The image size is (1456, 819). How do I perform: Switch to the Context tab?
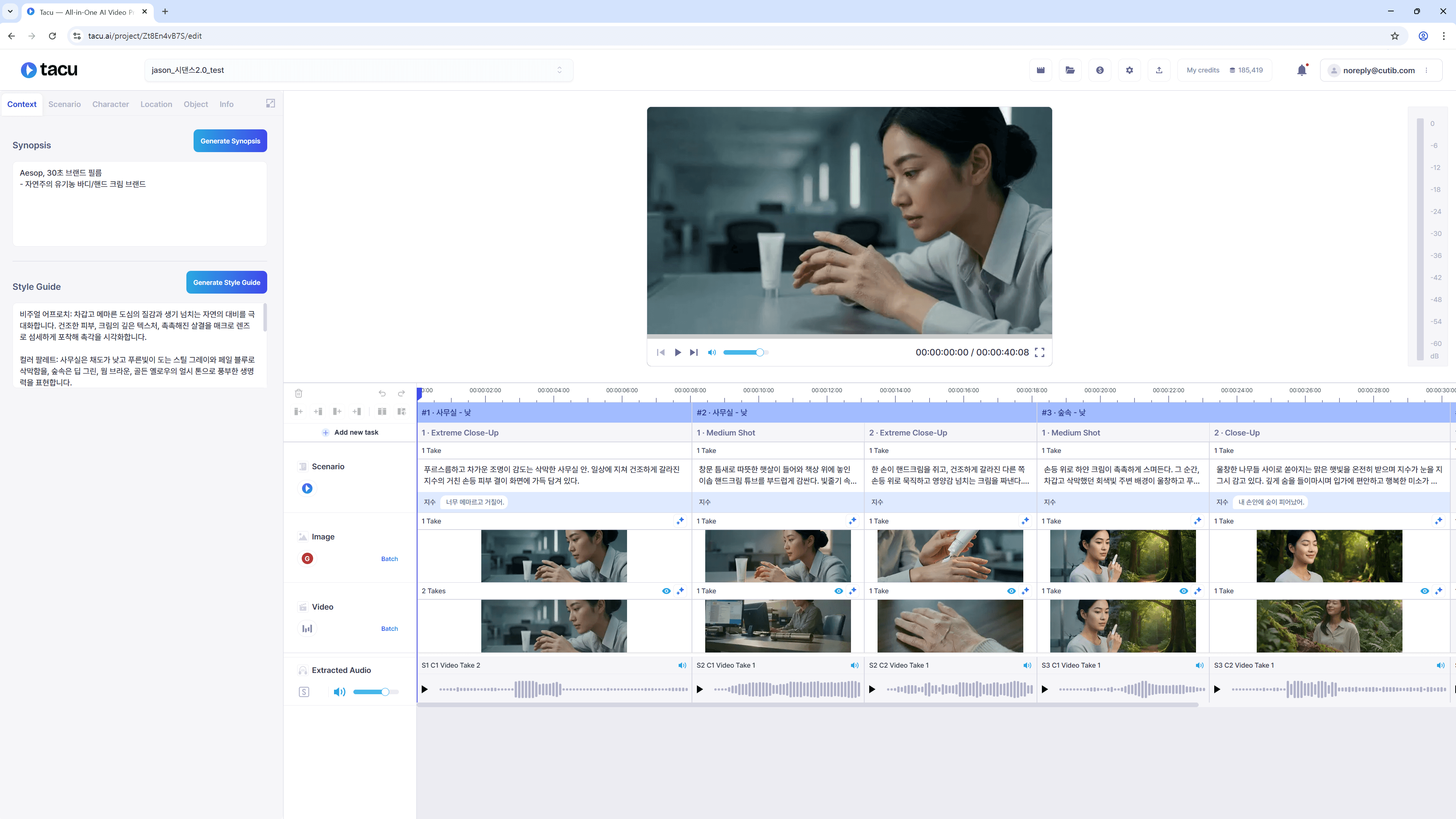coord(22,104)
